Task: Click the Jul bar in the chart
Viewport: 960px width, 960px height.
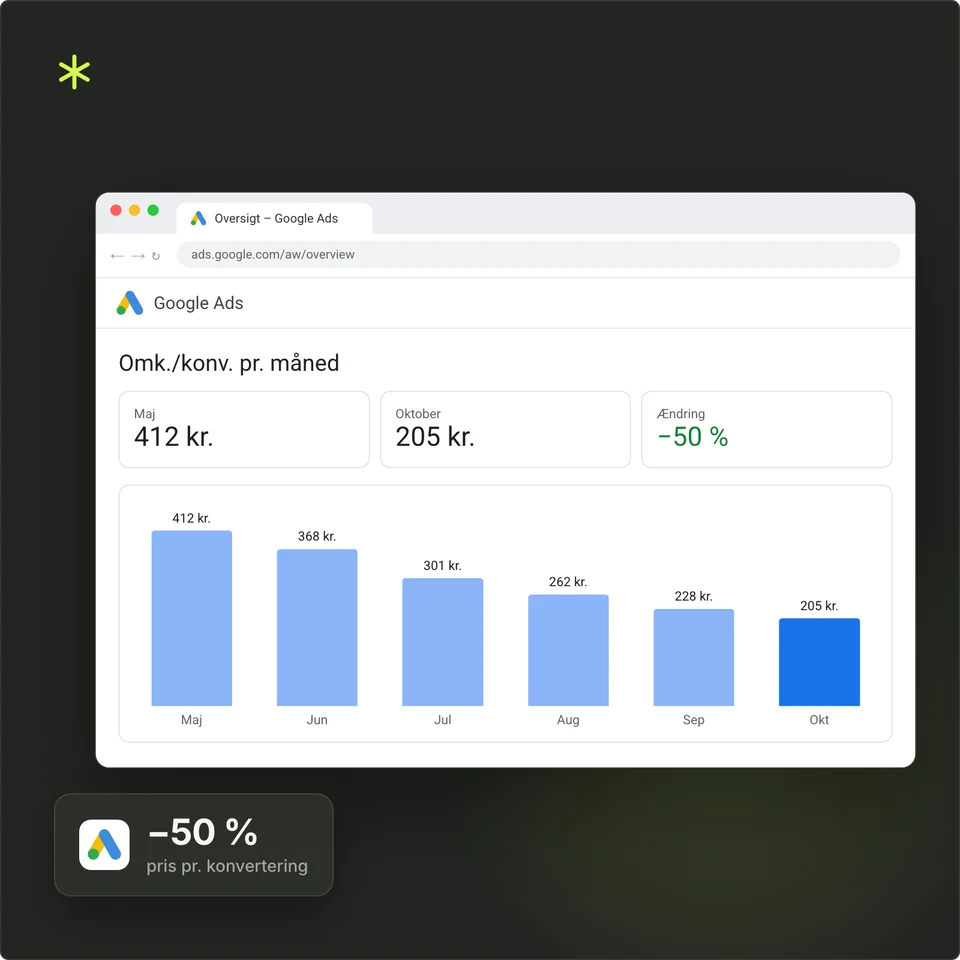Action: (443, 642)
